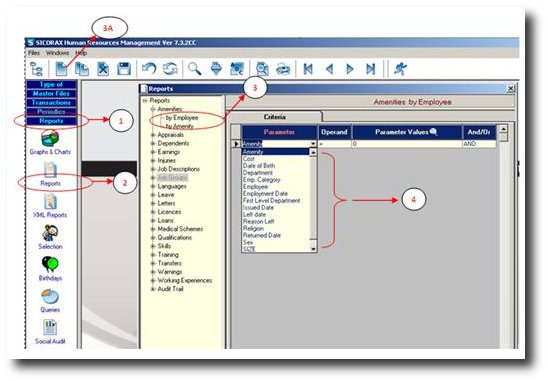This screenshot has width=548, height=382.
Task: Collapse the Amenities tree node
Action: 153,109
